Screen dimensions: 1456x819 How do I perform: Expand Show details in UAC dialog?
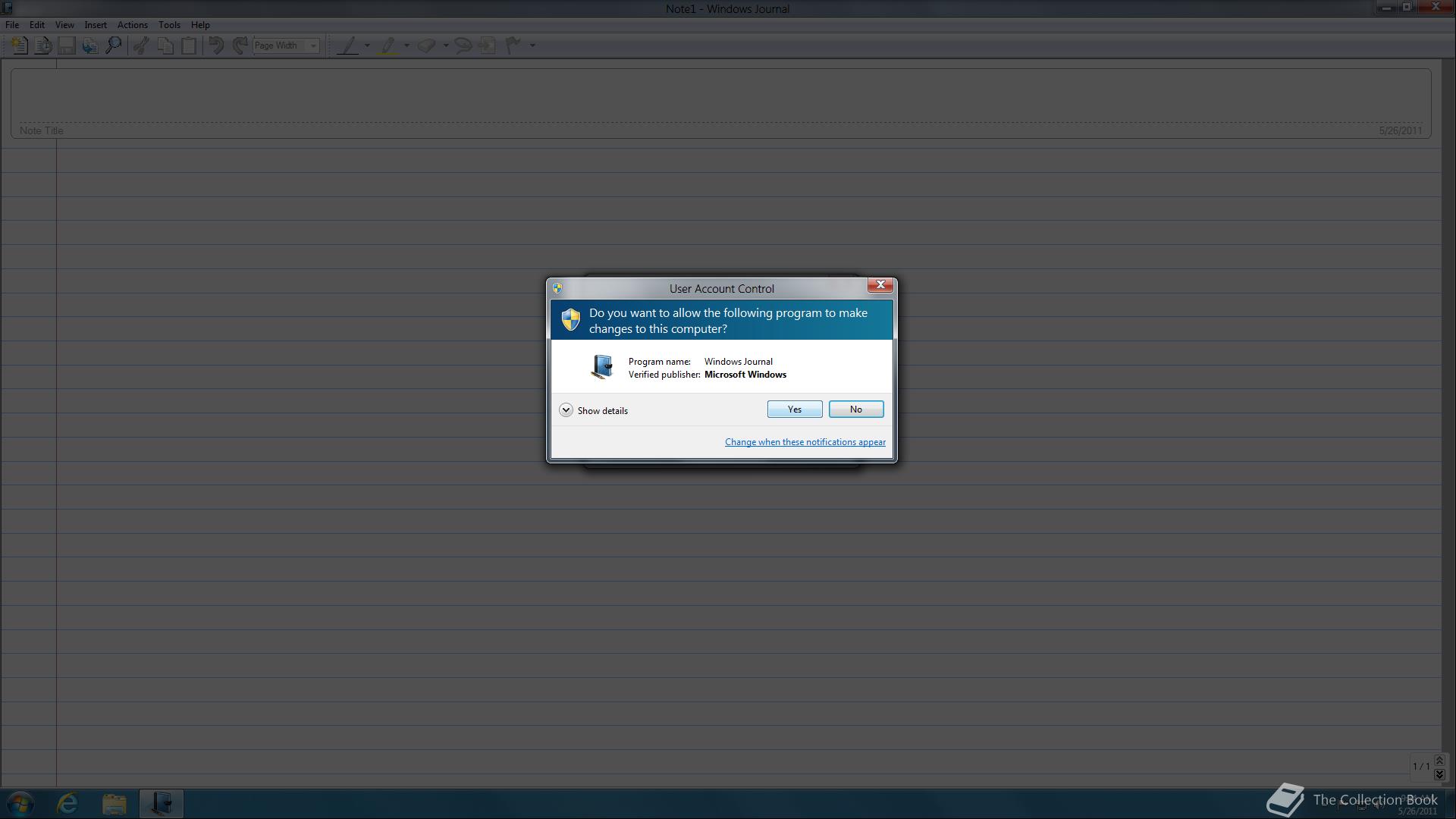(594, 410)
